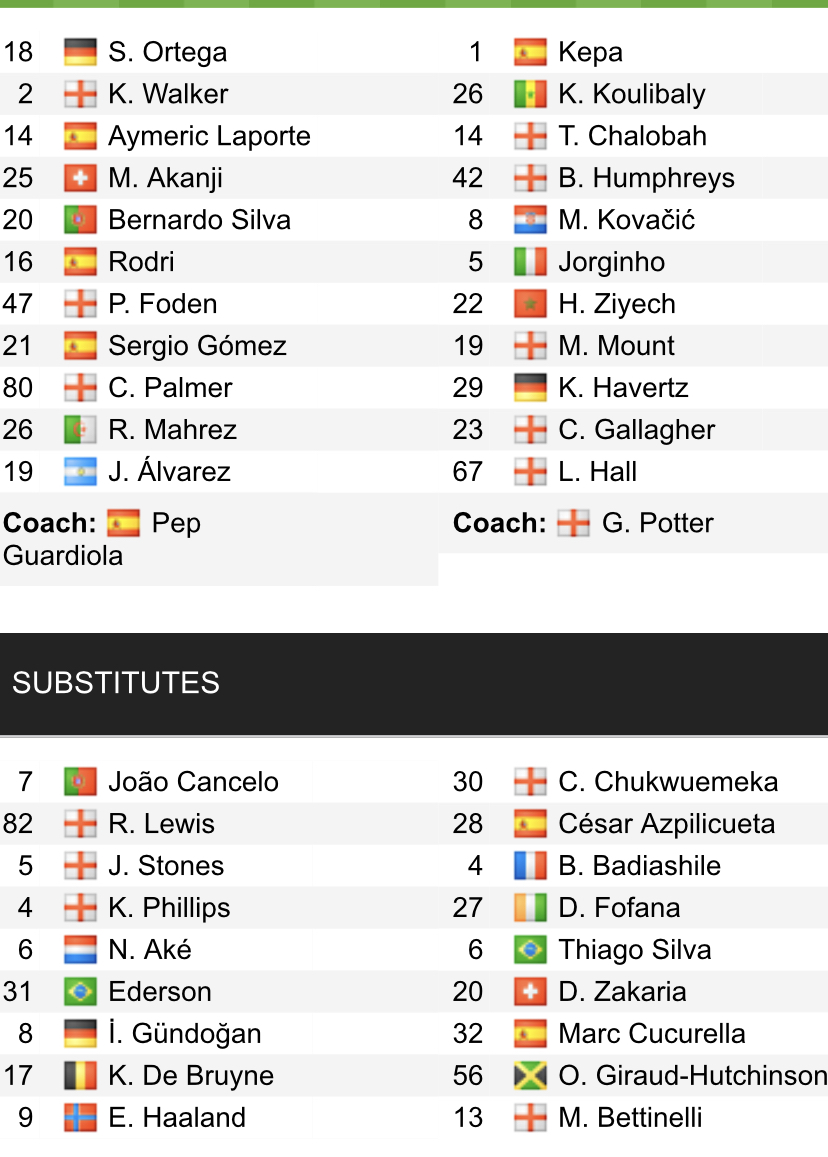Screen dimensions: 828x1157
Task: Open Bernardo Silva's player page
Action: 199,220
